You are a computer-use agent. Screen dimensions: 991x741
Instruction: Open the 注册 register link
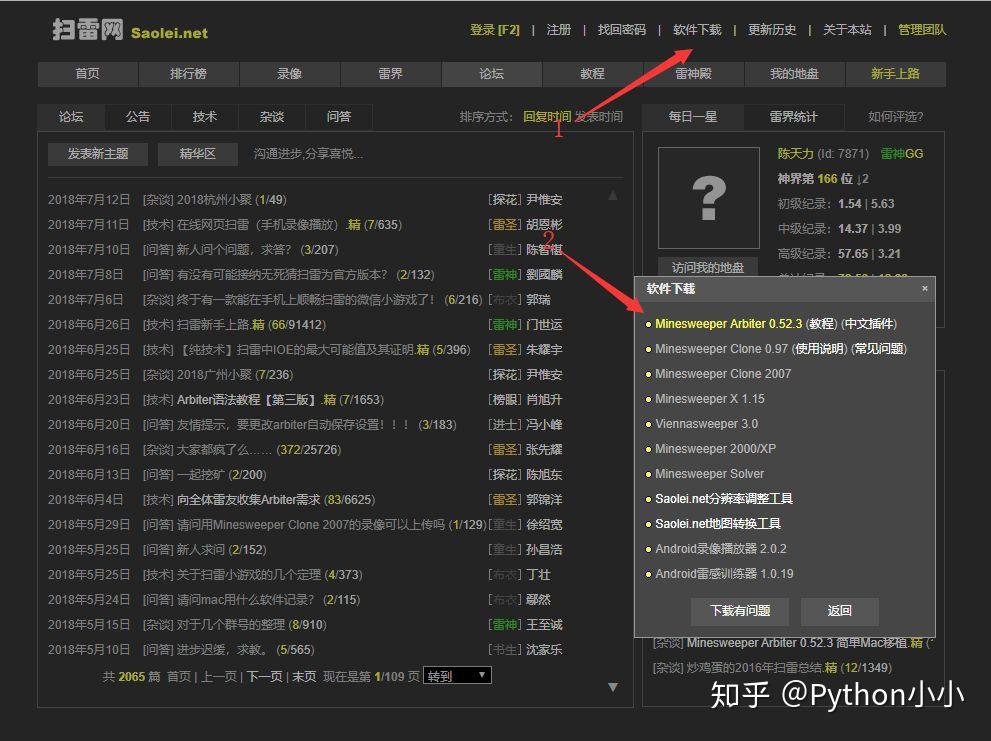pos(559,30)
